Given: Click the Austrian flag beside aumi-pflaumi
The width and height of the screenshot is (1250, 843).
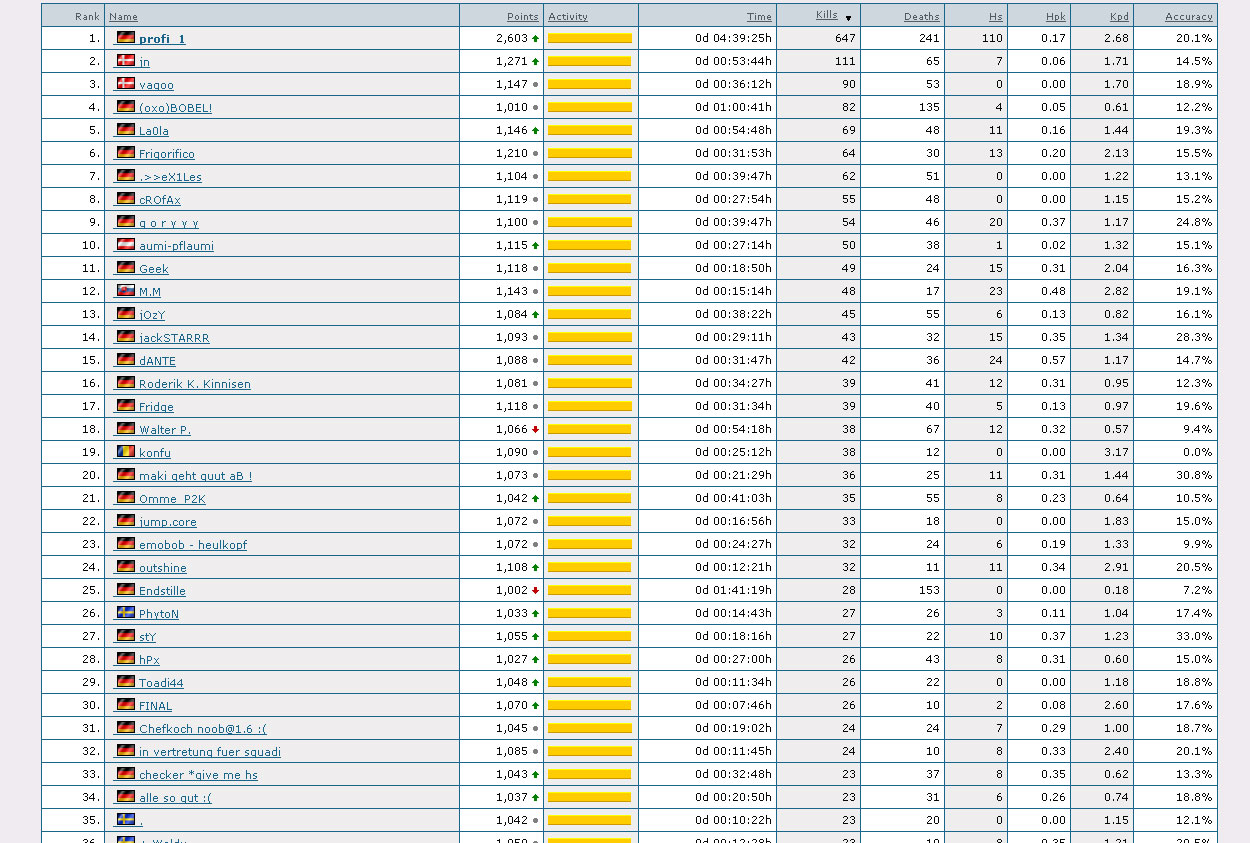Looking at the screenshot, I should 125,245.
